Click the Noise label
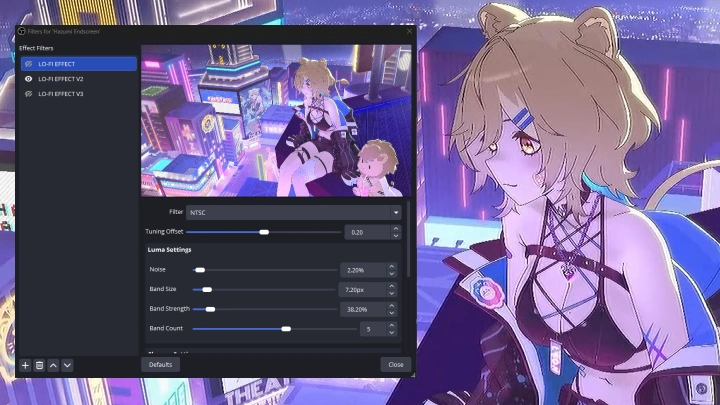Viewport: 720px width, 405px height. [x=158, y=270]
